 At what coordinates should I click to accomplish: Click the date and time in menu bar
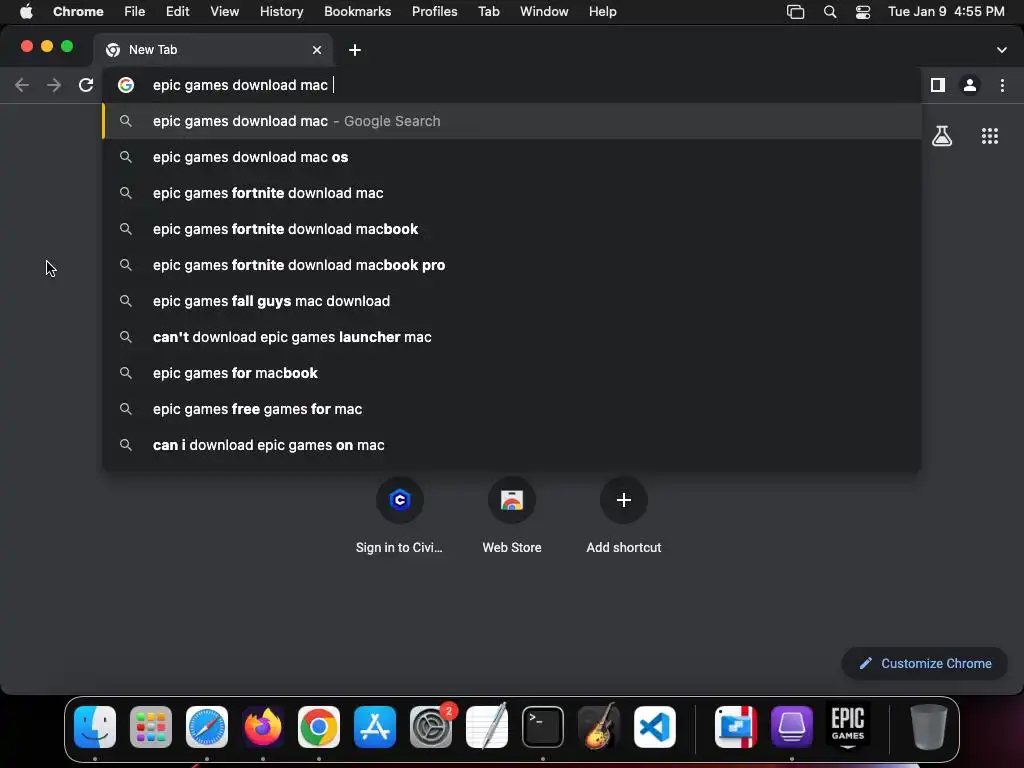tap(946, 12)
